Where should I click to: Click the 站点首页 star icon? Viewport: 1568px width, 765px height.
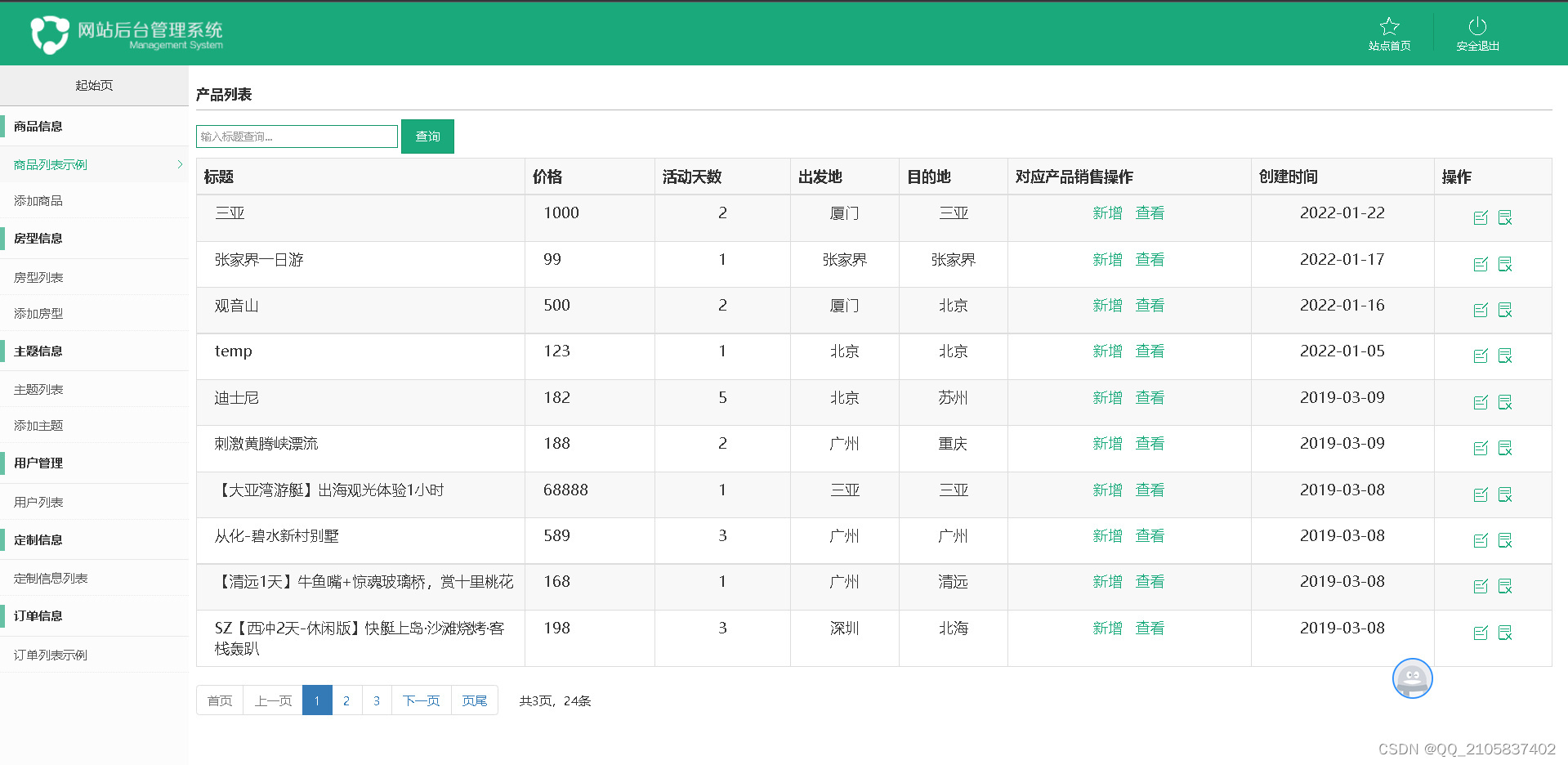(x=1389, y=26)
